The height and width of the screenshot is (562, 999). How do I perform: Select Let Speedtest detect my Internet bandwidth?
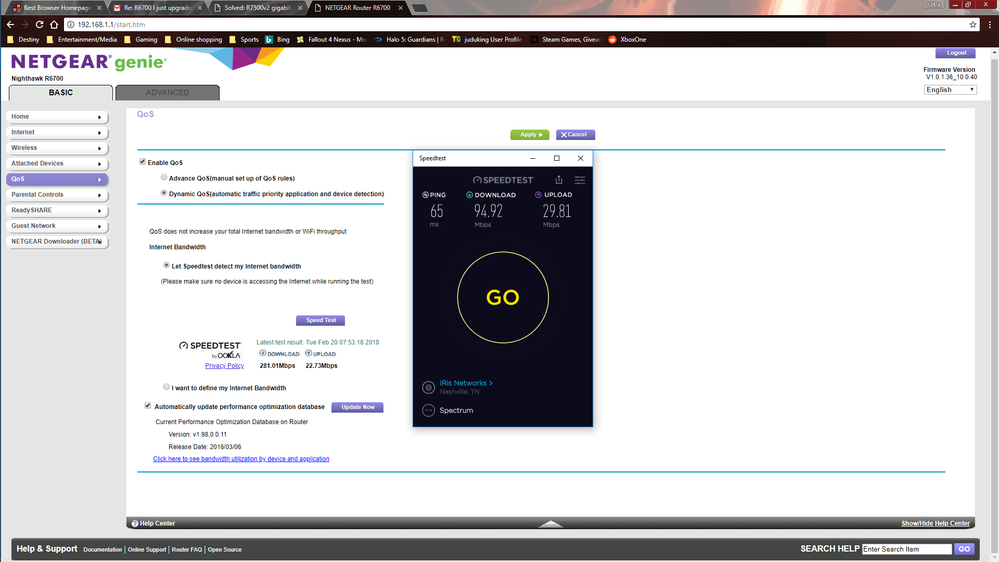click(166, 265)
